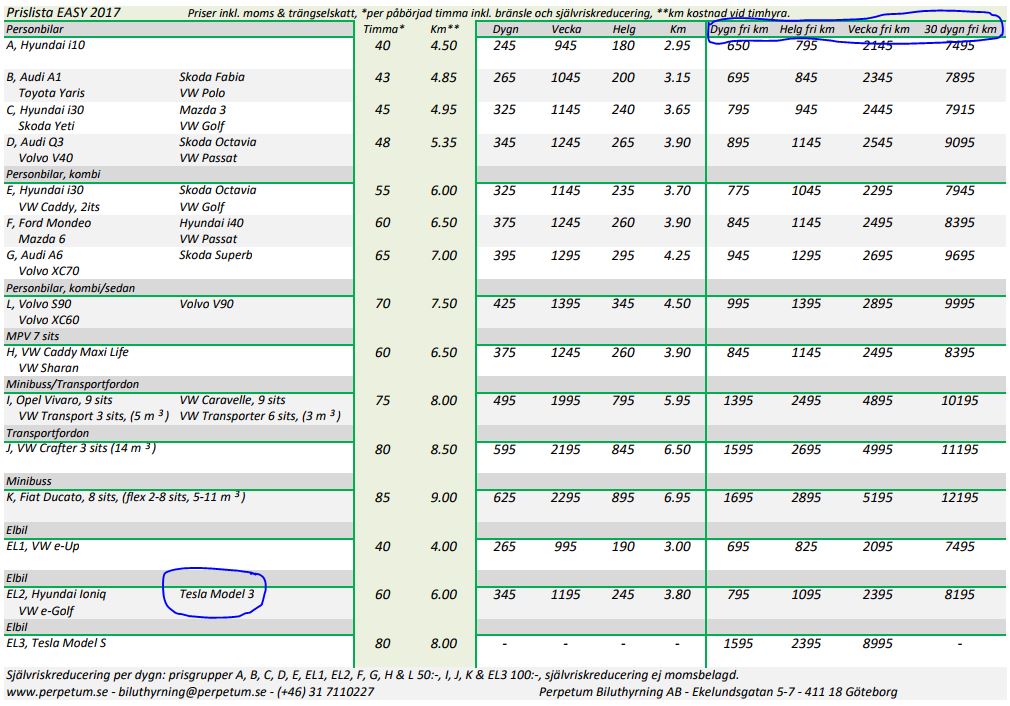Open the www.perpetum.se website link
1010x706 pixels.
(x=57, y=692)
